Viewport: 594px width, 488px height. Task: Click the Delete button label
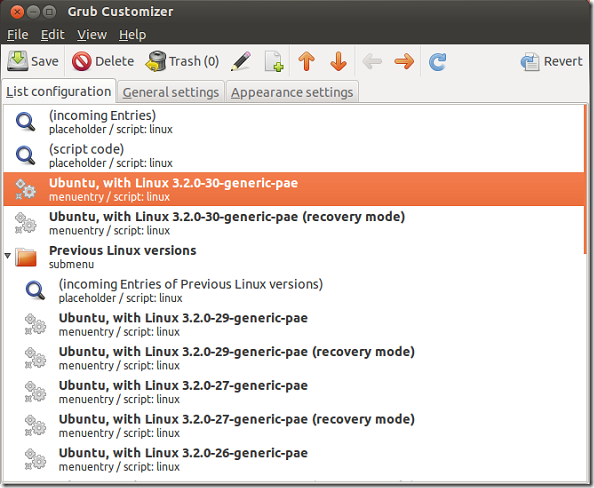click(114, 61)
